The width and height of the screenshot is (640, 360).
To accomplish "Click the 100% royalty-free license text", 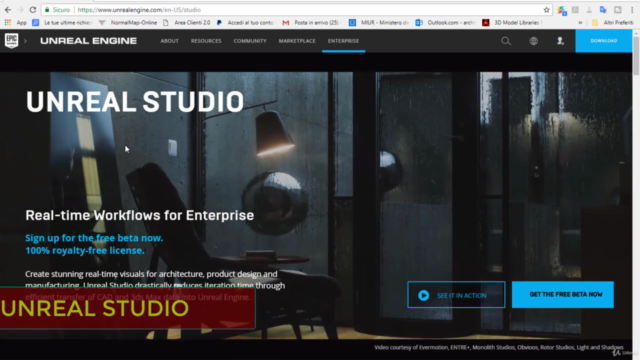I will [x=85, y=251].
